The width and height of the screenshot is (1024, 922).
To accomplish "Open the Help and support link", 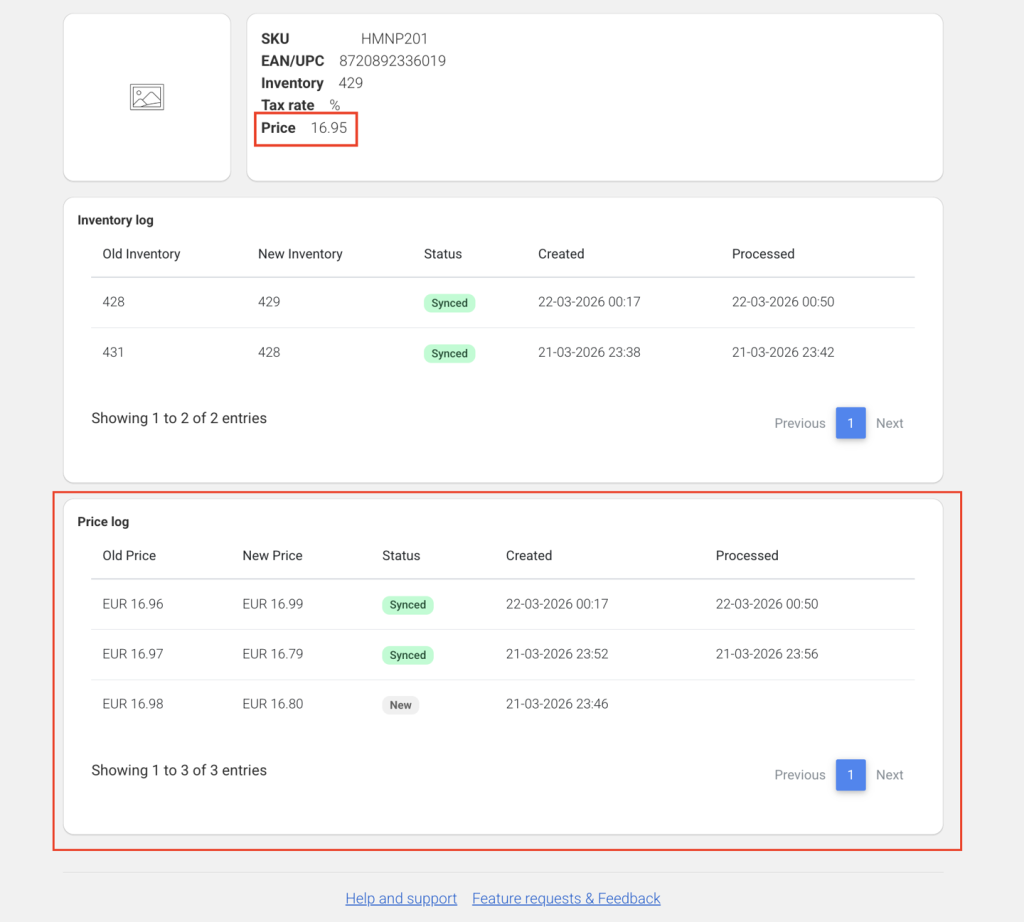I will pos(401,898).
